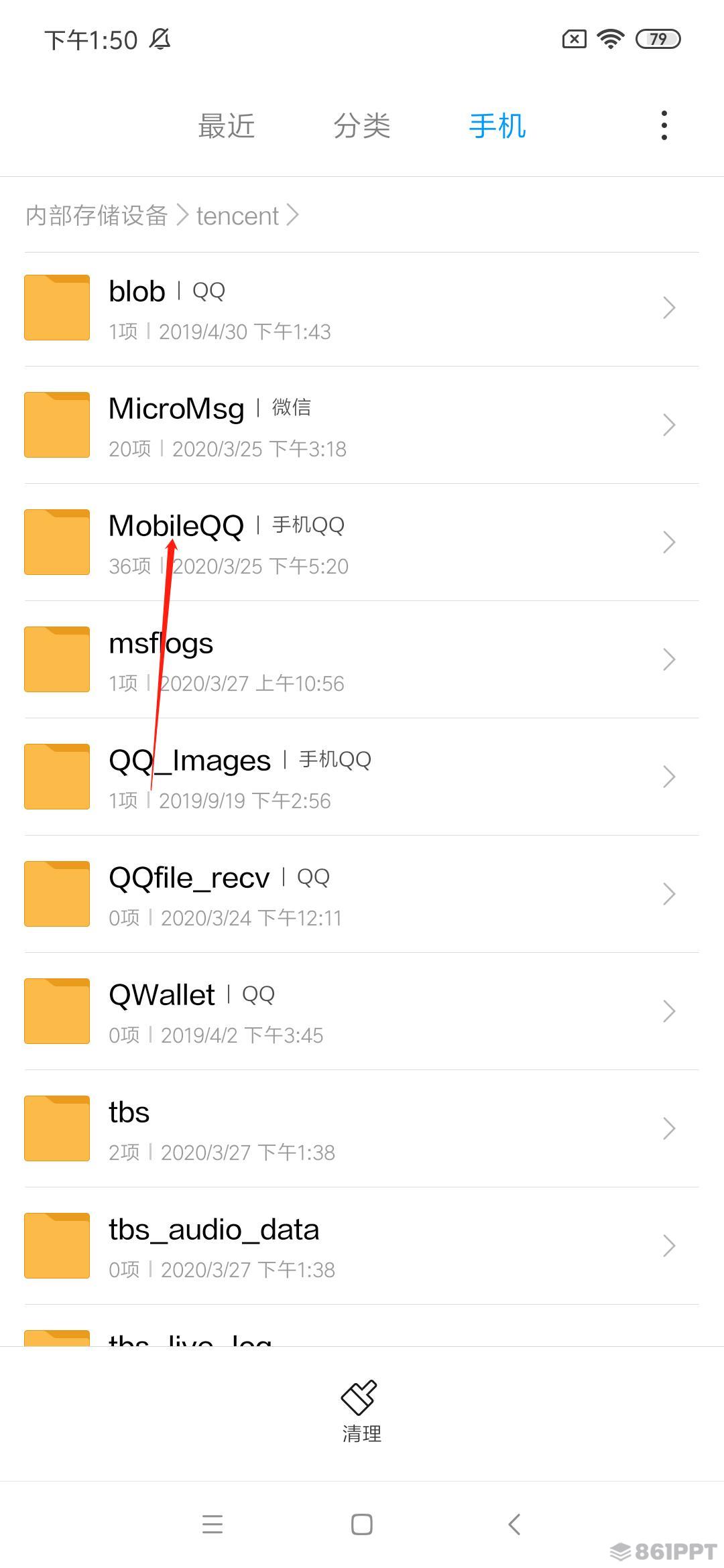This screenshot has height=1568, width=724.
Task: Tap the QWallet folder icon
Action: pyautogui.click(x=57, y=1011)
